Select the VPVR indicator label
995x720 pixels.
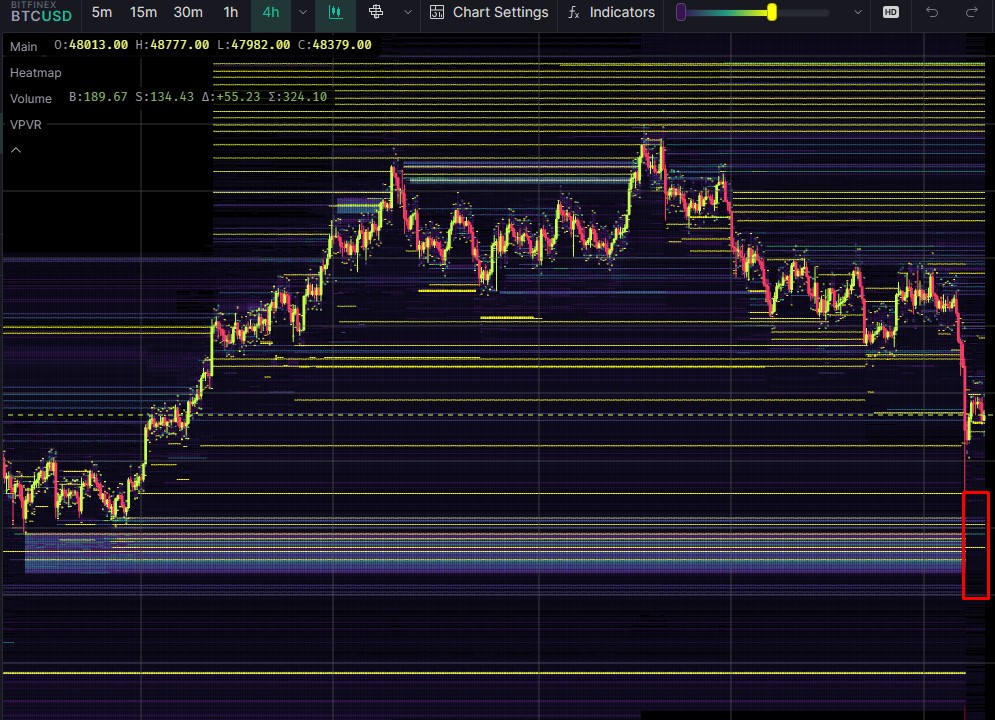(25, 124)
